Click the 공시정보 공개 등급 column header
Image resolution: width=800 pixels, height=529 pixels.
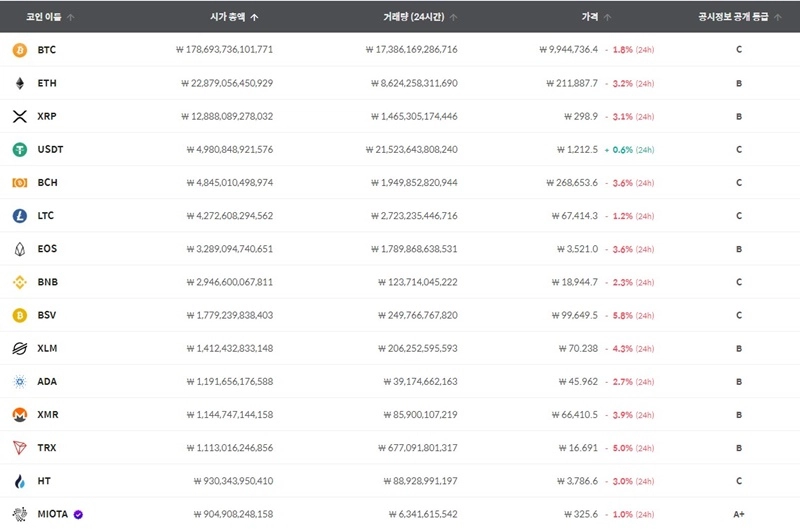pyautogui.click(x=733, y=17)
